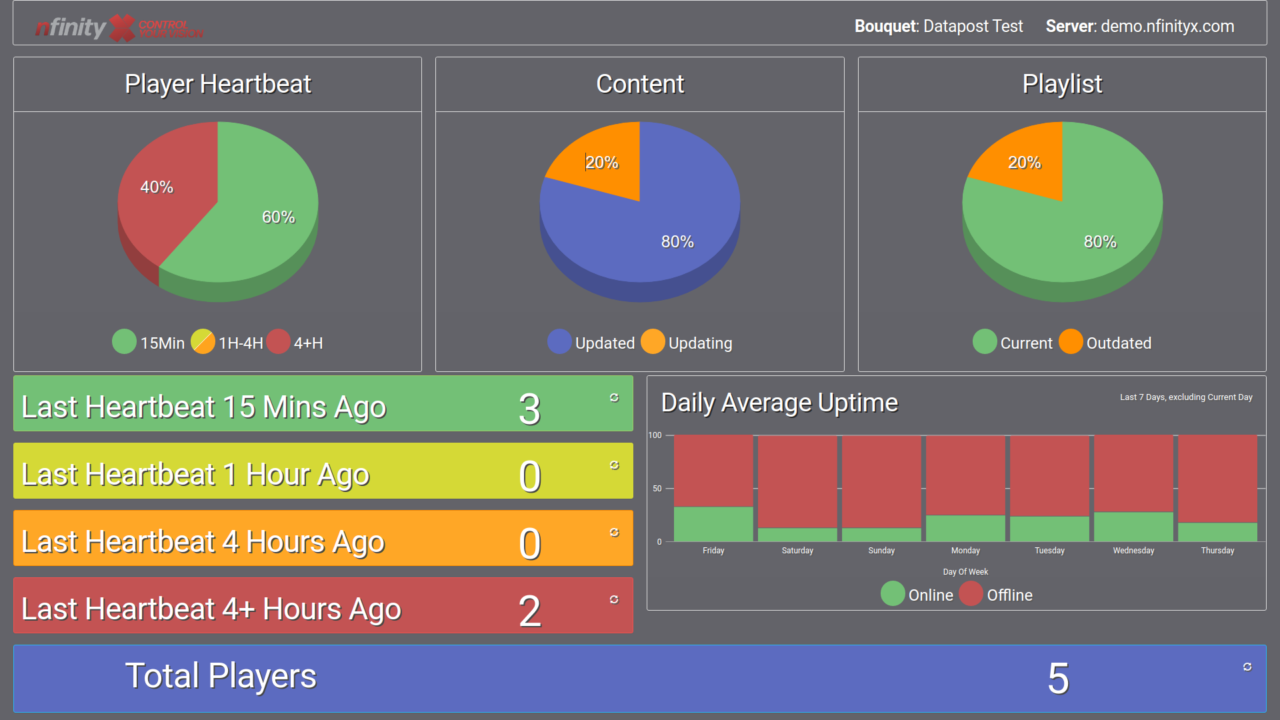This screenshot has height=720, width=1280.
Task: Click the green Online legend dot
Action: pos(893,593)
